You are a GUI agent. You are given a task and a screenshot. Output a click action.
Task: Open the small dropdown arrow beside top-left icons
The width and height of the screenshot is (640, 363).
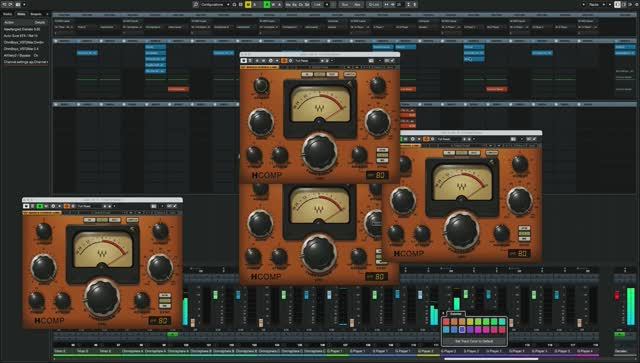click(24, 4)
